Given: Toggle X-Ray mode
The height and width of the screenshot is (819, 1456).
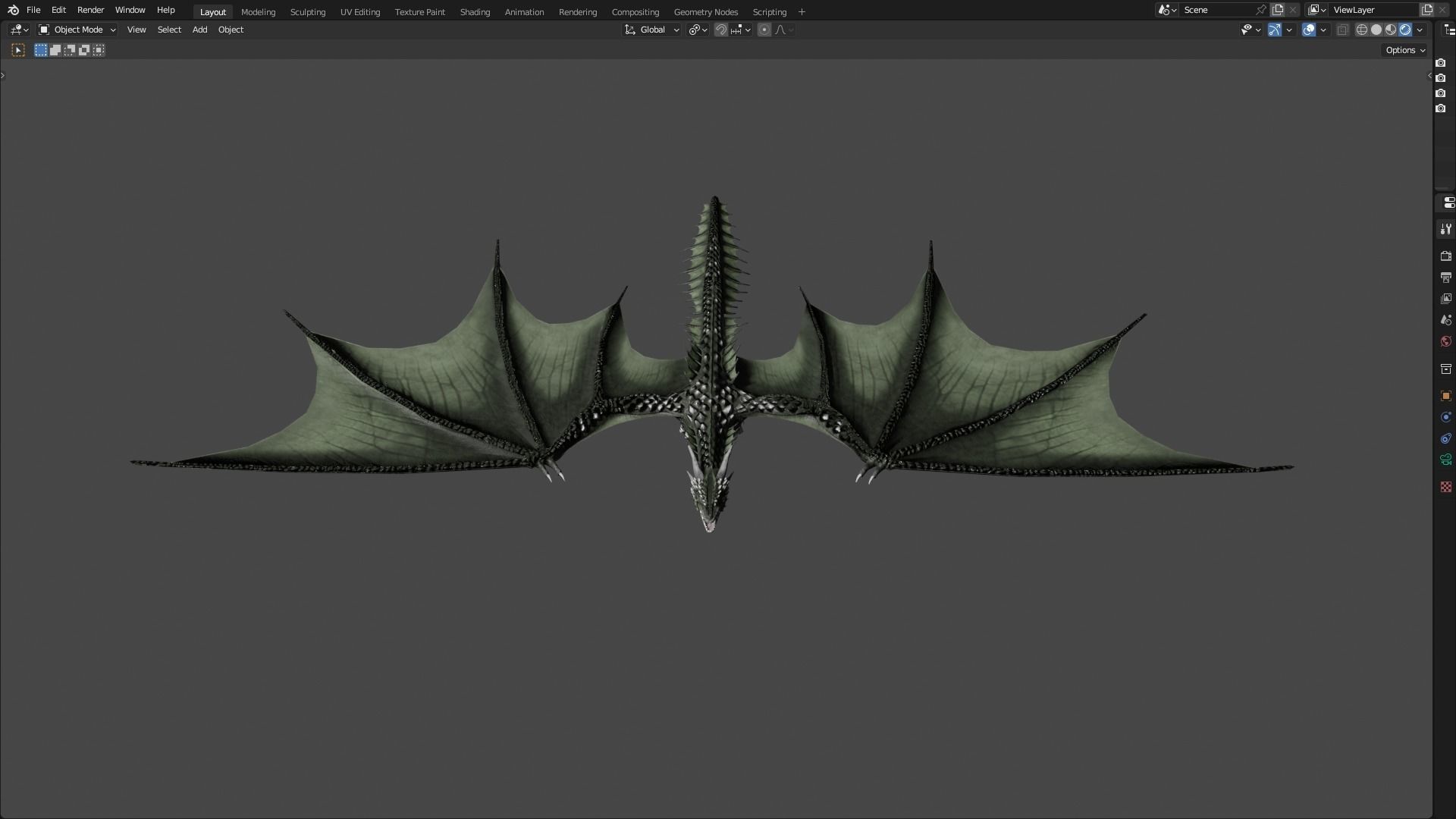Looking at the screenshot, I should pos(1342,30).
